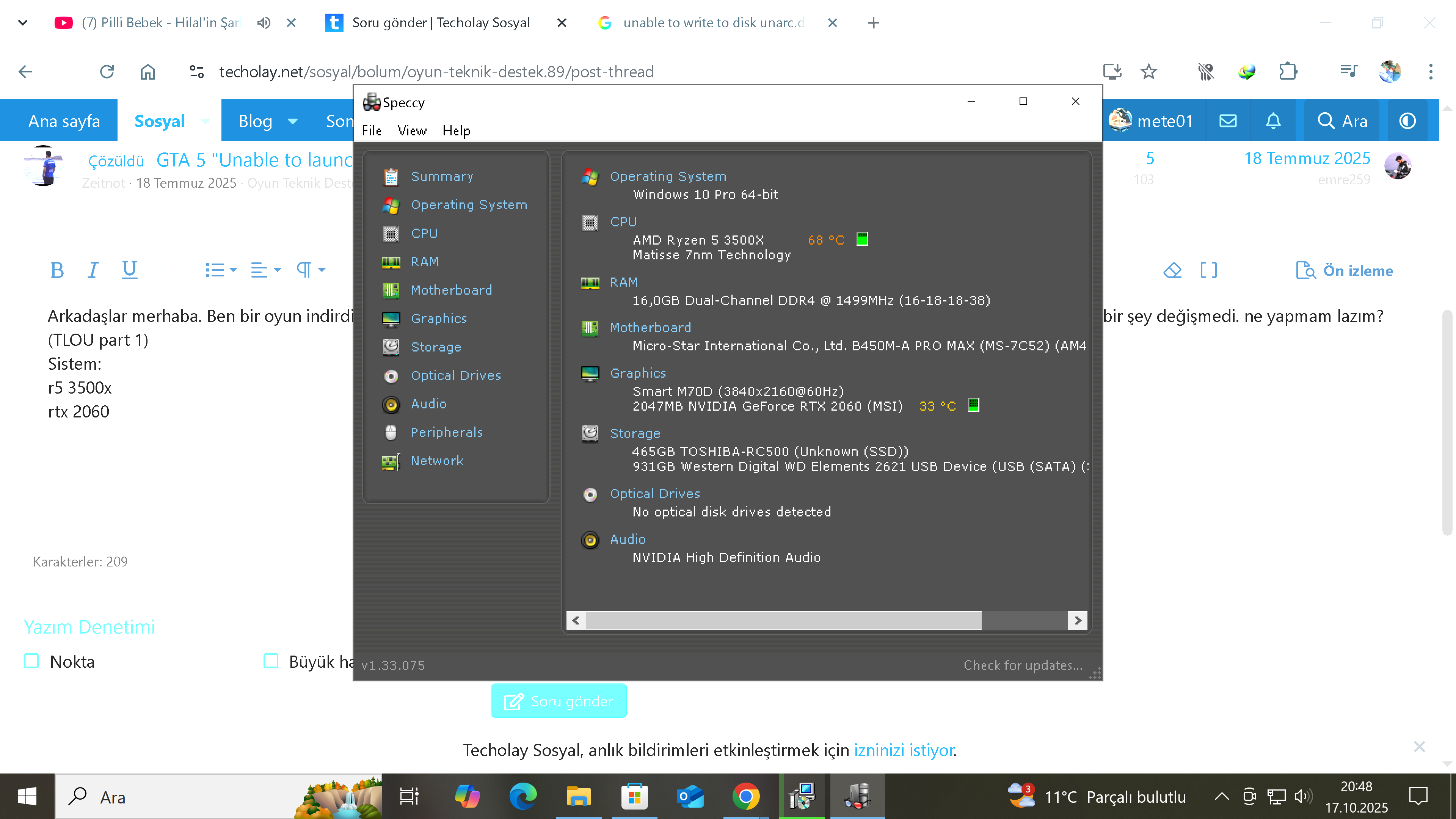Show hidden system tray icons
Image resolution: width=1456 pixels, height=819 pixels.
click(x=1222, y=796)
